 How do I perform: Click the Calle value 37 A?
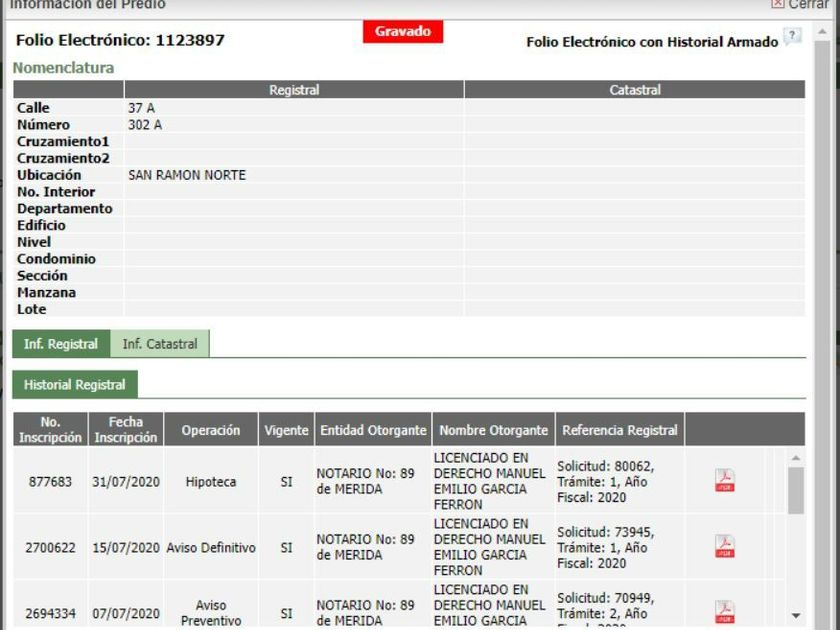pos(141,108)
